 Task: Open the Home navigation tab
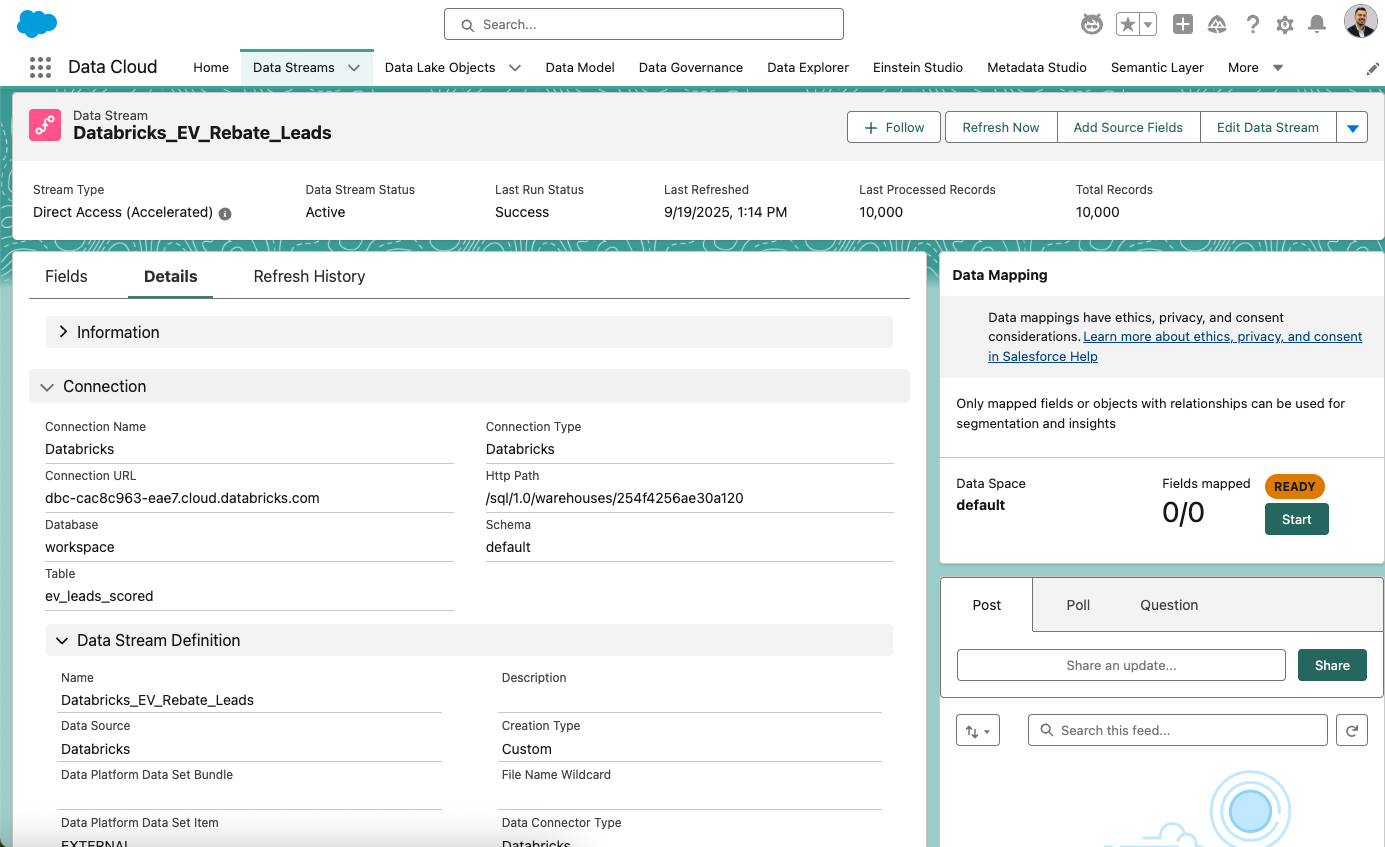211,67
